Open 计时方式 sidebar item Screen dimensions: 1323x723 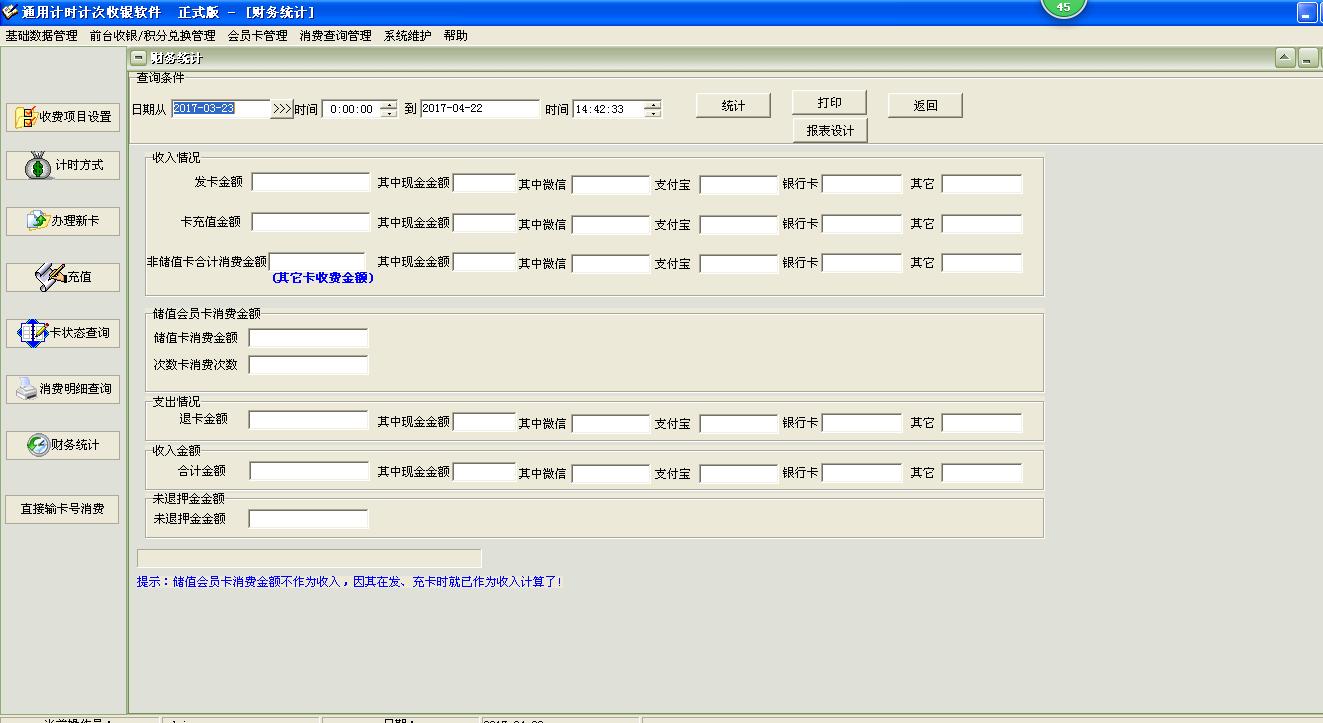[63, 166]
